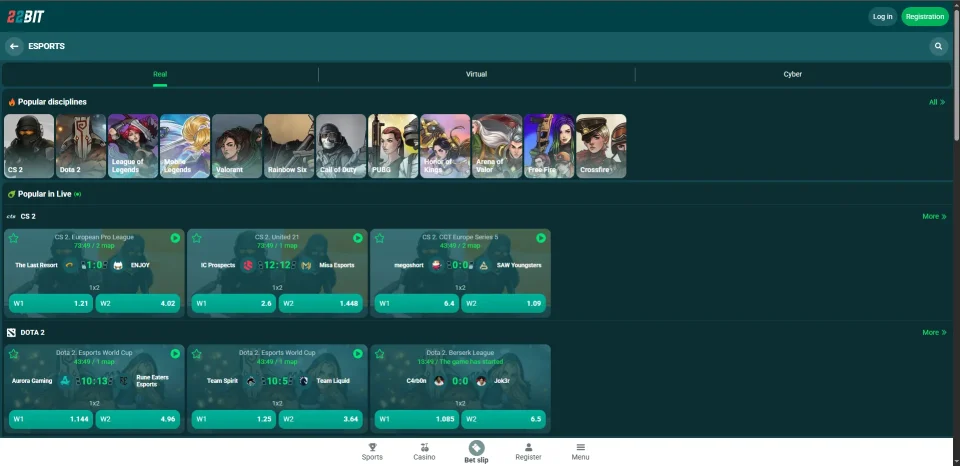This screenshot has width=960, height=466.
Task: Bet W1 1.21 on The Last Resort
Action: [x=51, y=303]
